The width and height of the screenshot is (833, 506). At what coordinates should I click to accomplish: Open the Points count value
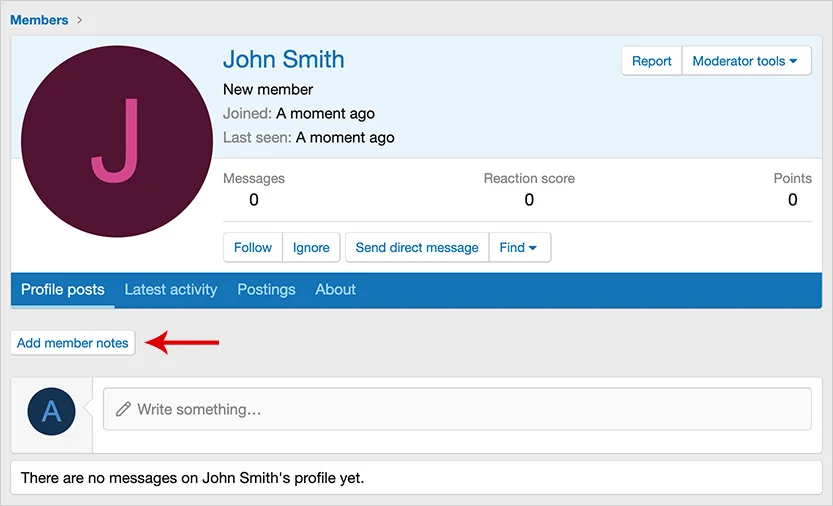792,200
